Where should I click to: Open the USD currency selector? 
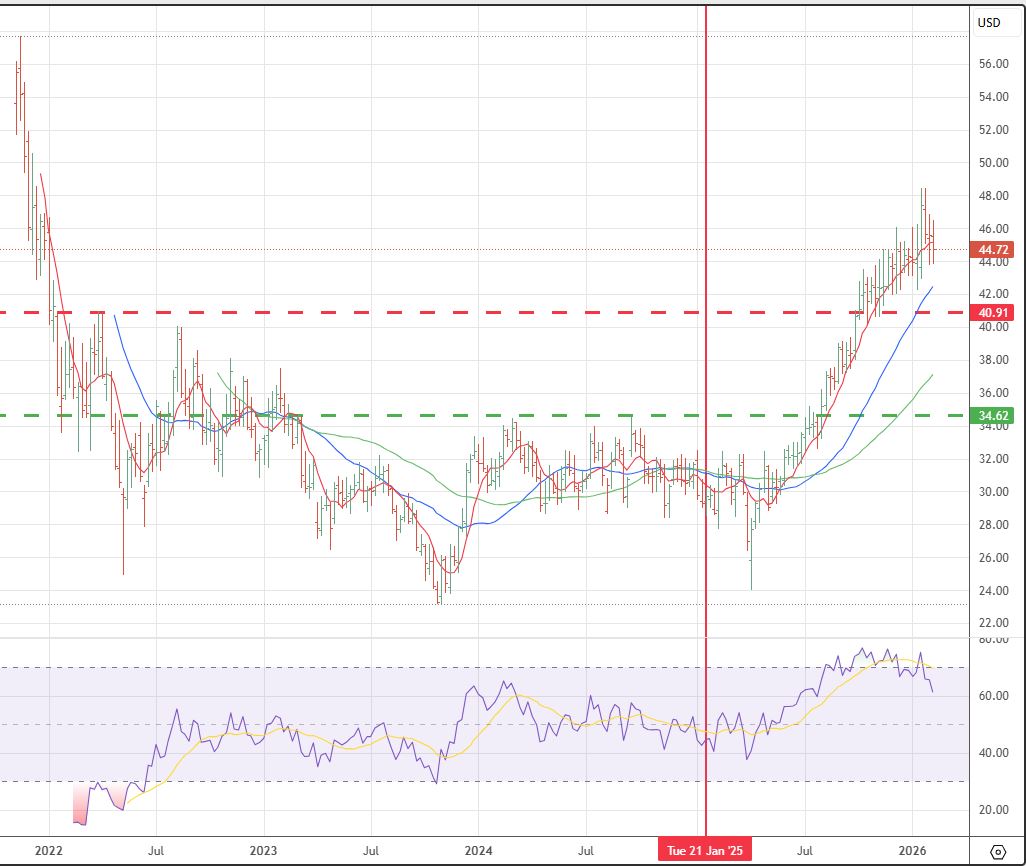click(x=988, y=23)
